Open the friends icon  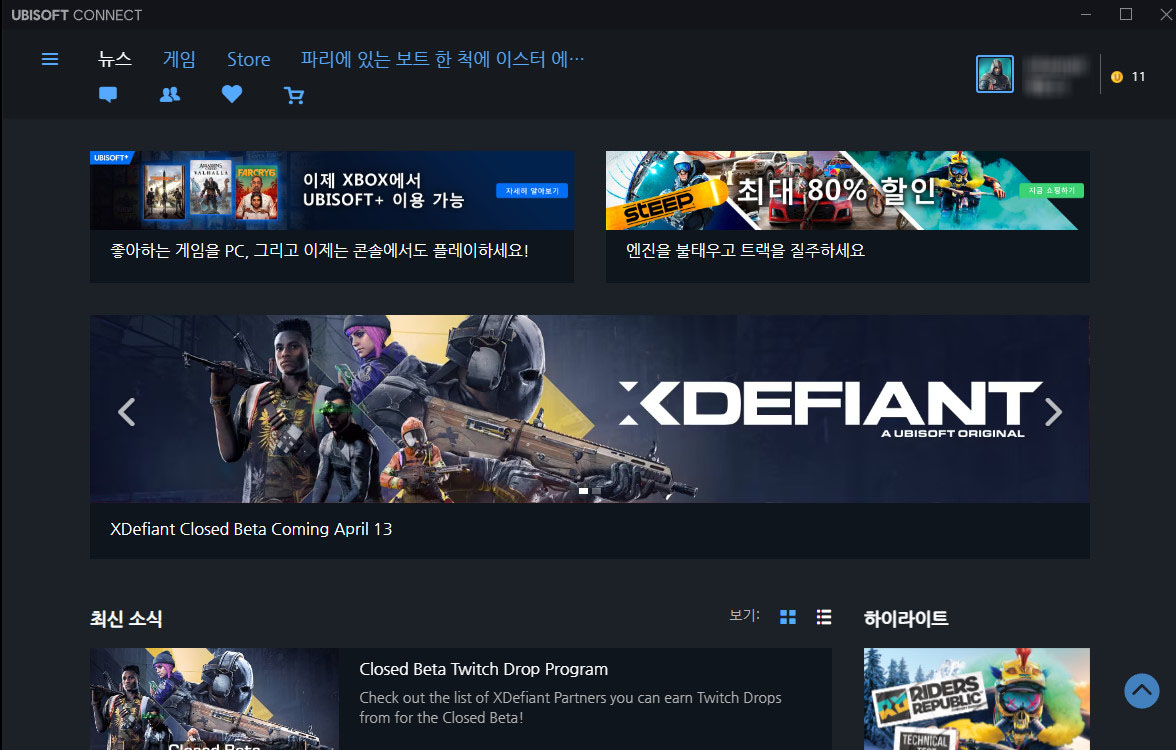(170, 94)
